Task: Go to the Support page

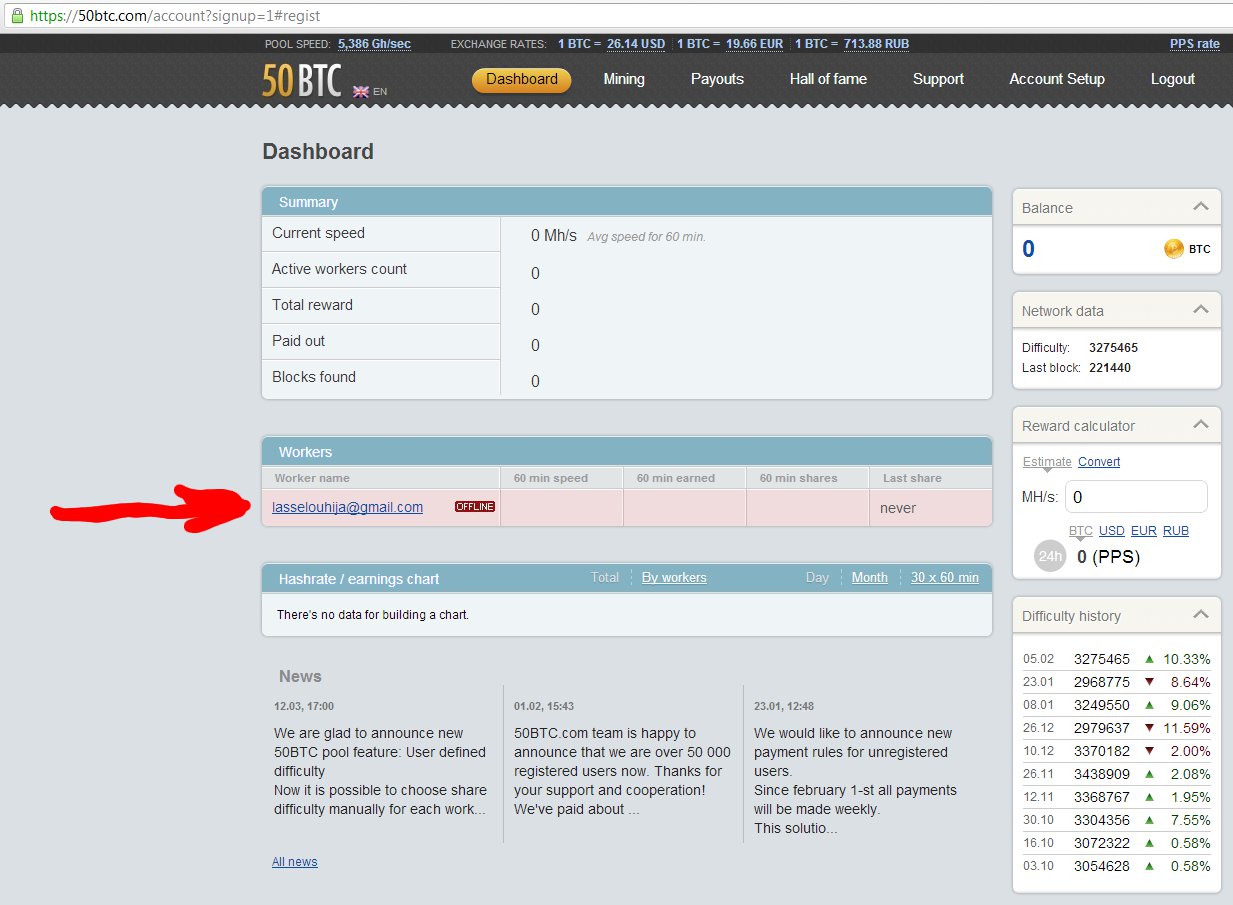Action: [938, 79]
